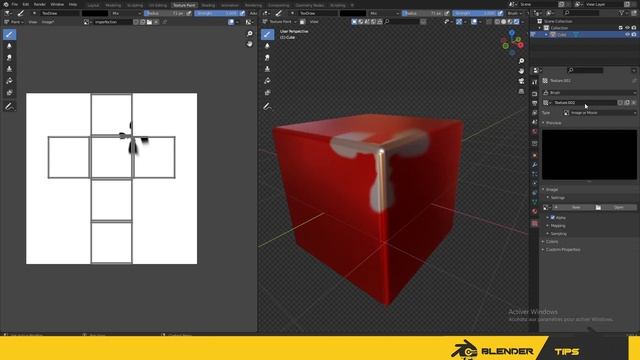640x360 pixels.
Task: Select the Annotate tool in 3D viewport
Action: coord(267,107)
